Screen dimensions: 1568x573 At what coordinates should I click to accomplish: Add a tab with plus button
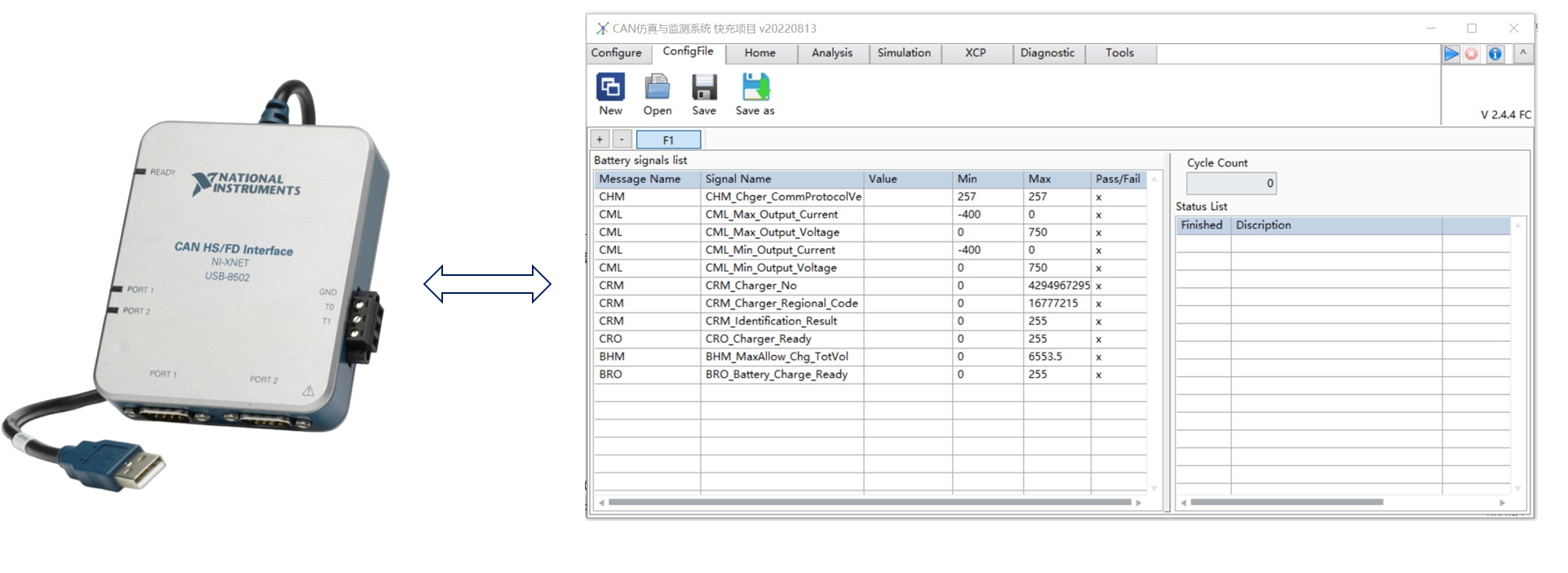600,140
